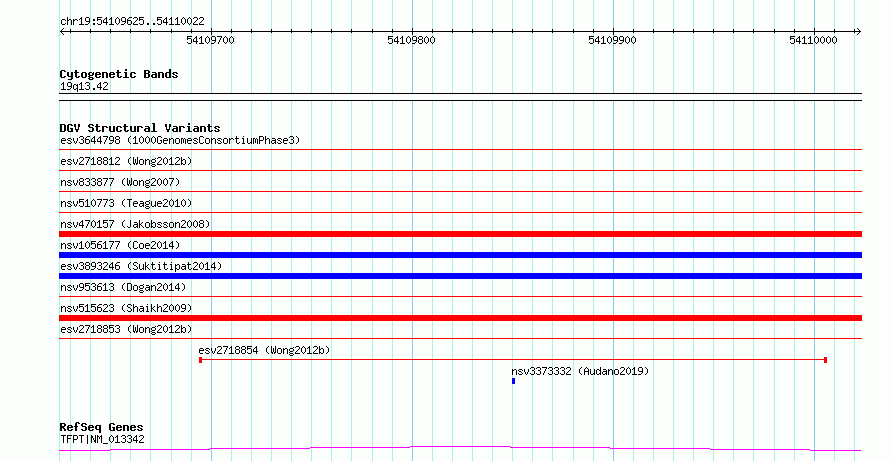Click ruler position label 54110000
Screen dimensions: 890x461
coord(813,40)
